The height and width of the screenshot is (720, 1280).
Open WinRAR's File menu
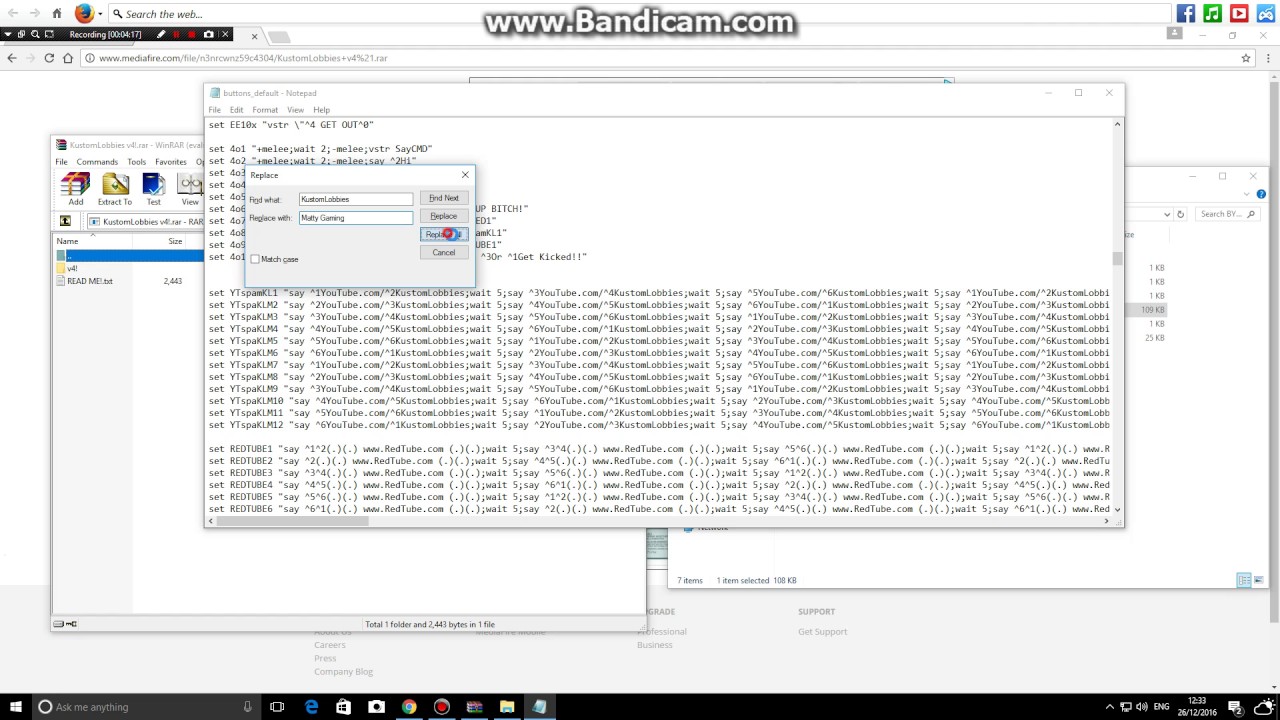[61, 162]
